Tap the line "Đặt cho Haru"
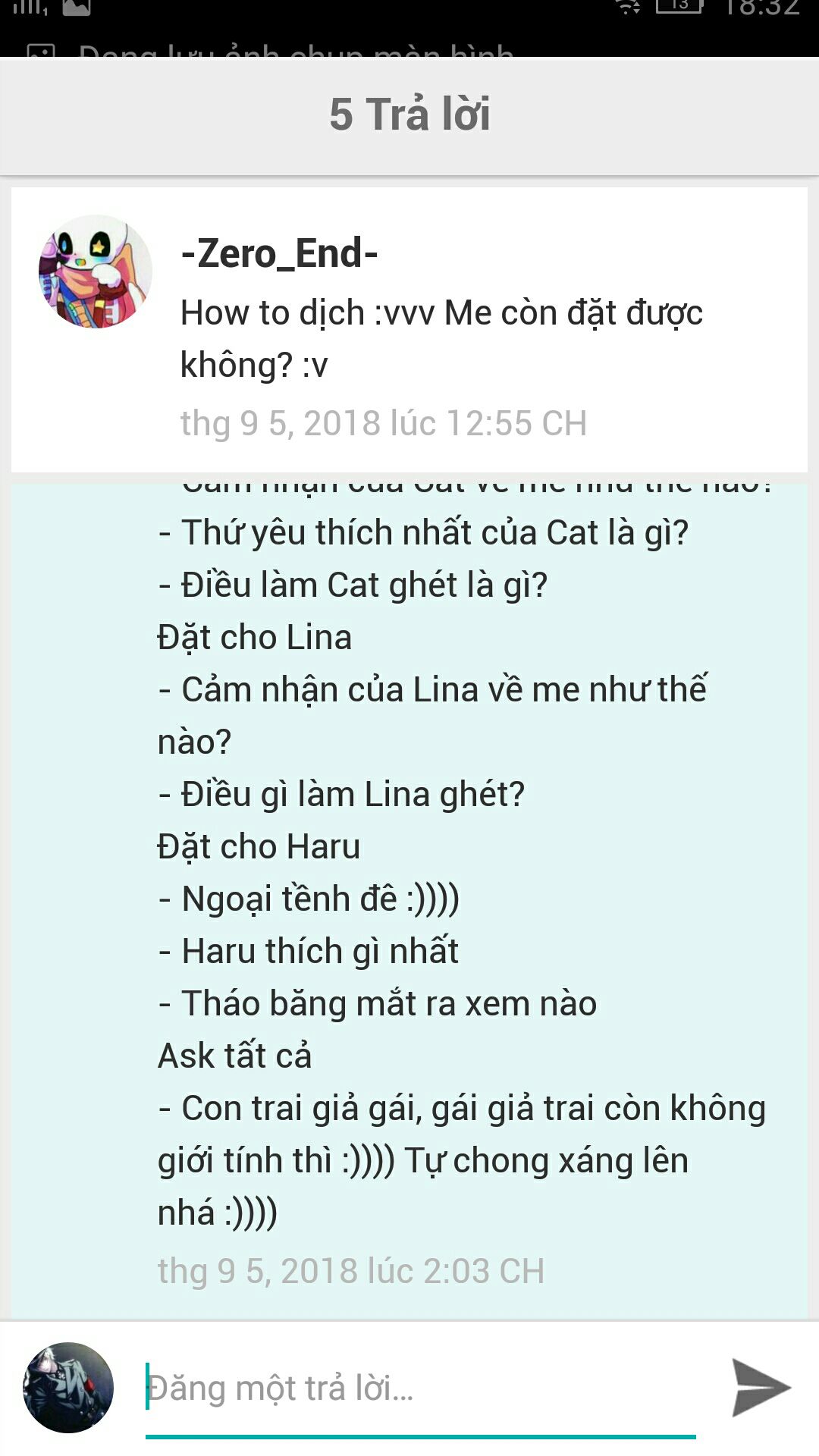Screen dimensions: 819x1456 click(259, 846)
